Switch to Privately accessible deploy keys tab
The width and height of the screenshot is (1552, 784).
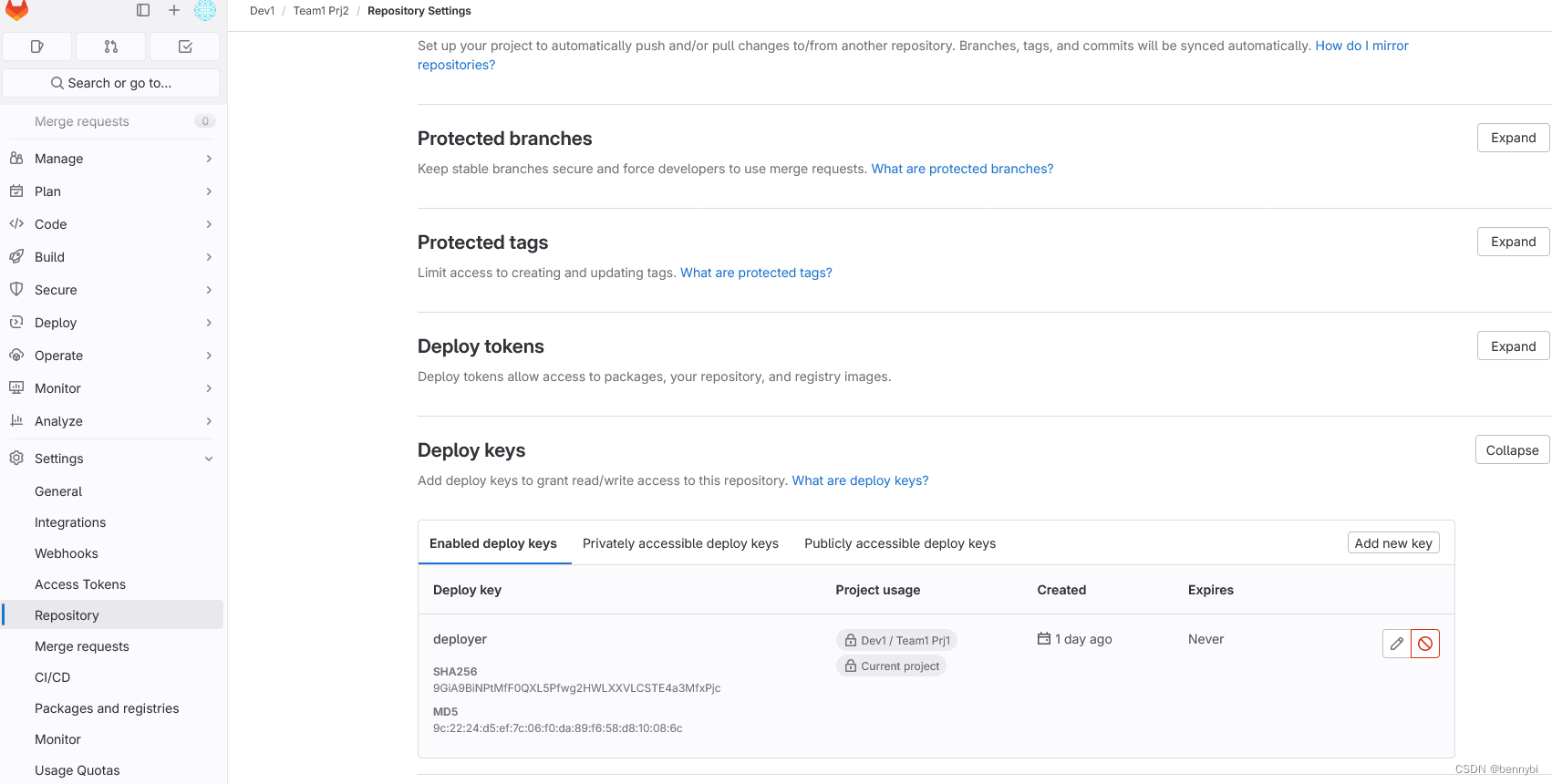[680, 543]
